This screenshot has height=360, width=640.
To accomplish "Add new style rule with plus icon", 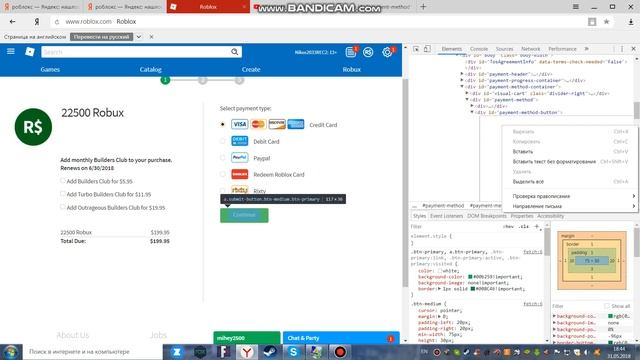I will [537, 227].
